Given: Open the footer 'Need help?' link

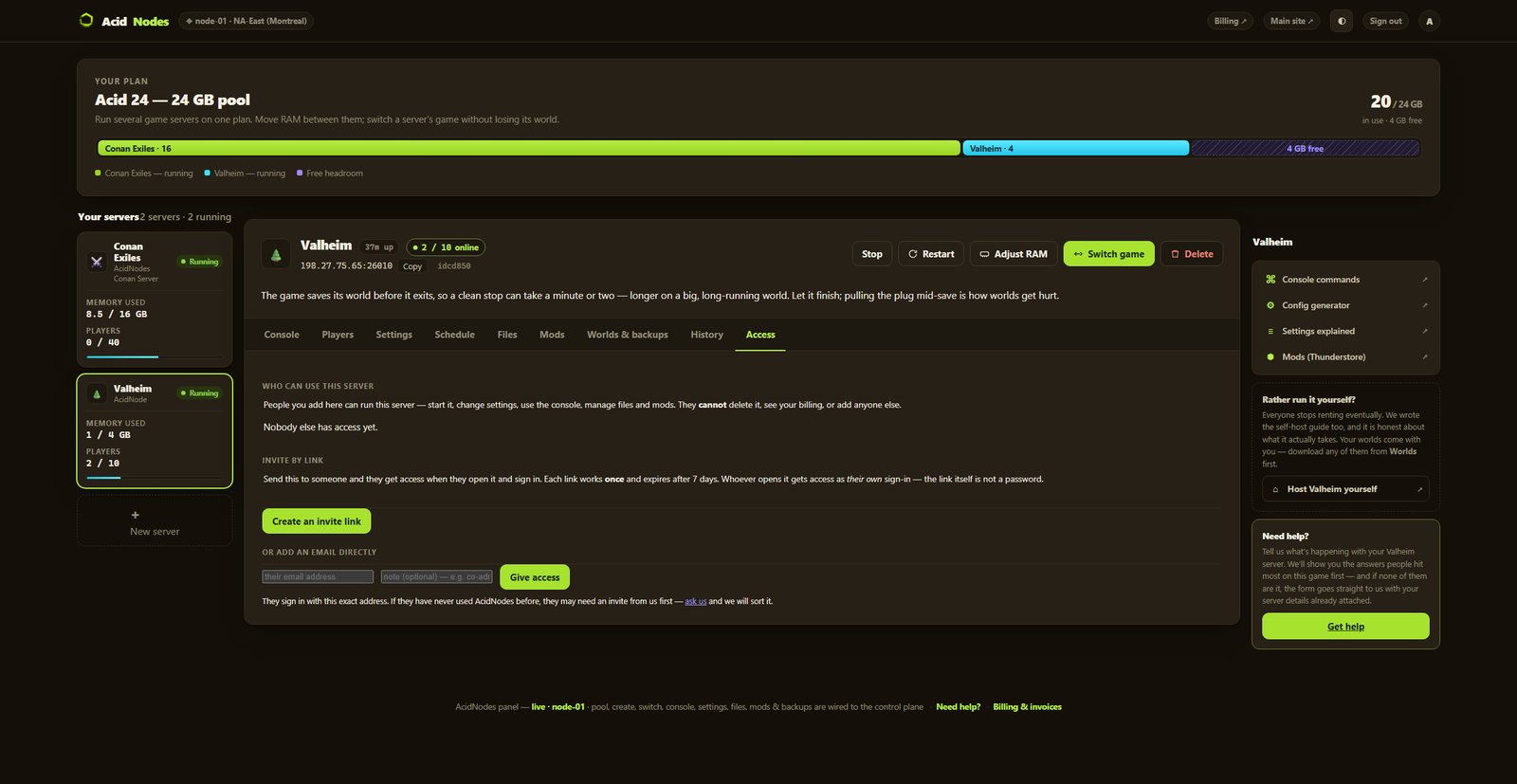Looking at the screenshot, I should [959, 707].
